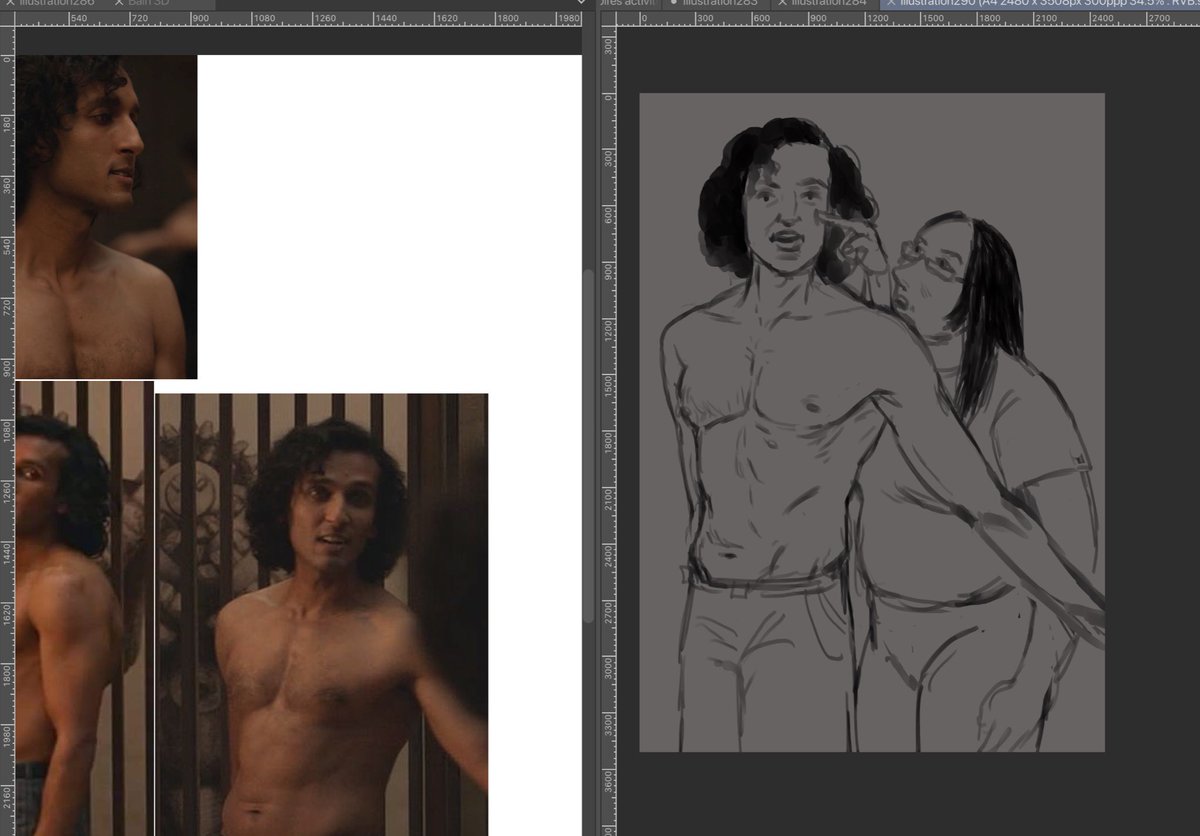Close the illustration286 tab

point(8,4)
